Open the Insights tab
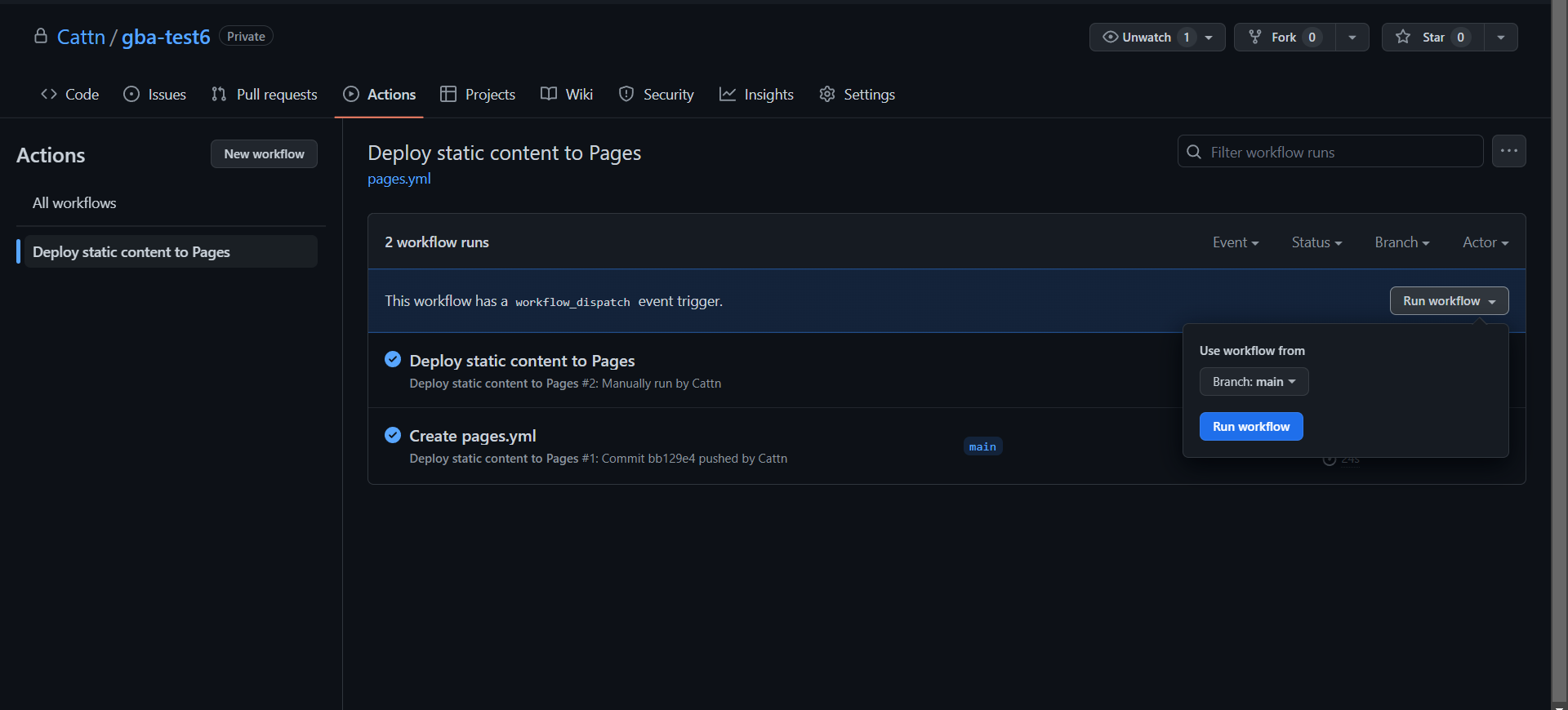 756,95
